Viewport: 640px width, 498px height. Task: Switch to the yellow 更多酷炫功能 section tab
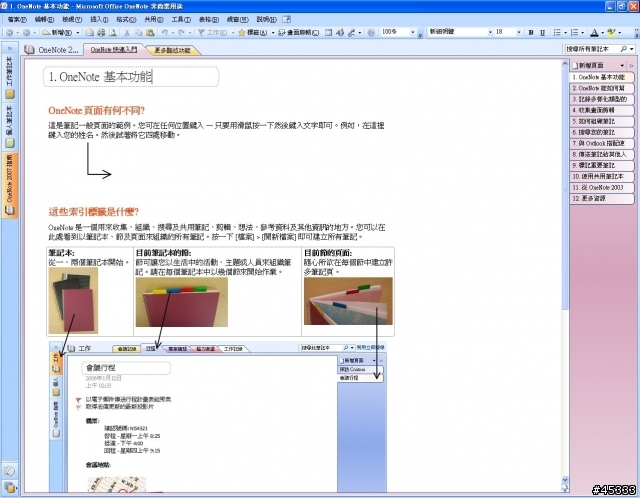(x=172, y=50)
